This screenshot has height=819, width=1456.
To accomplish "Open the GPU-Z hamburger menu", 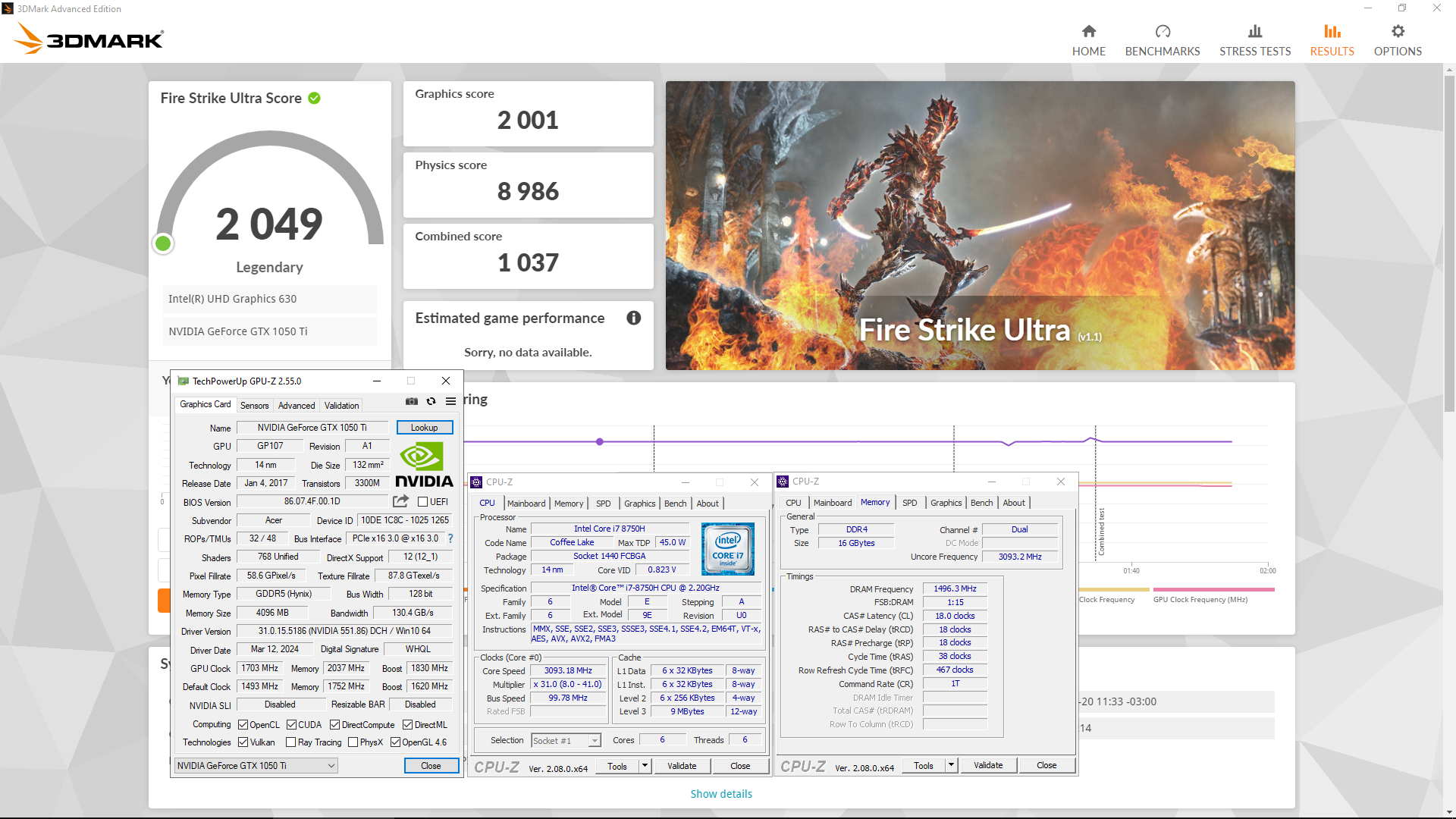I will coord(450,401).
